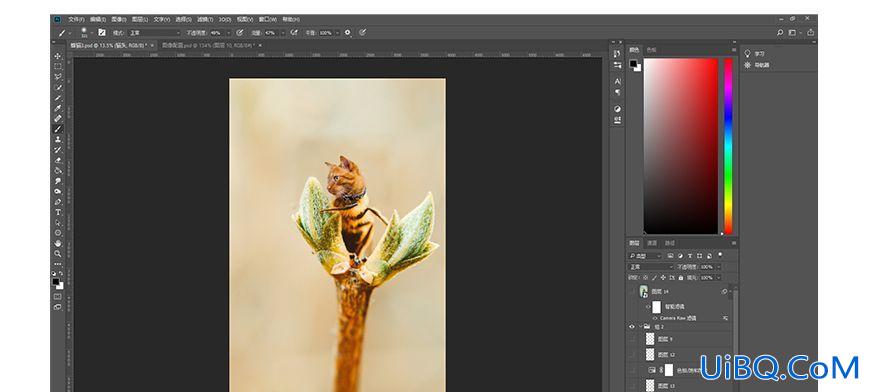
Task: Toggle pressure for size icon
Action: coord(362,33)
